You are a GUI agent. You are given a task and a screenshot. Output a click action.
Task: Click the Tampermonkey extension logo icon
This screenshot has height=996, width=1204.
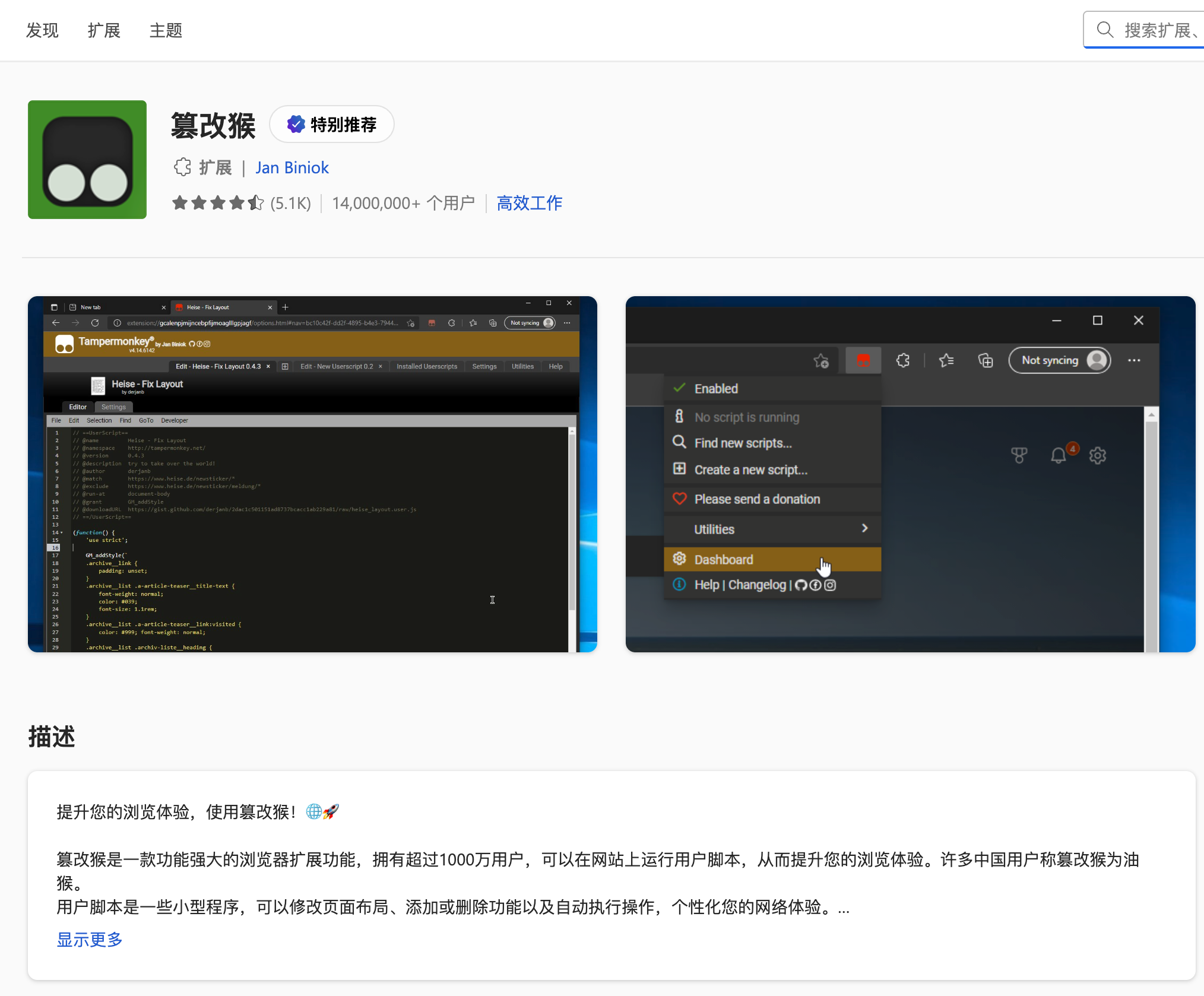87,160
